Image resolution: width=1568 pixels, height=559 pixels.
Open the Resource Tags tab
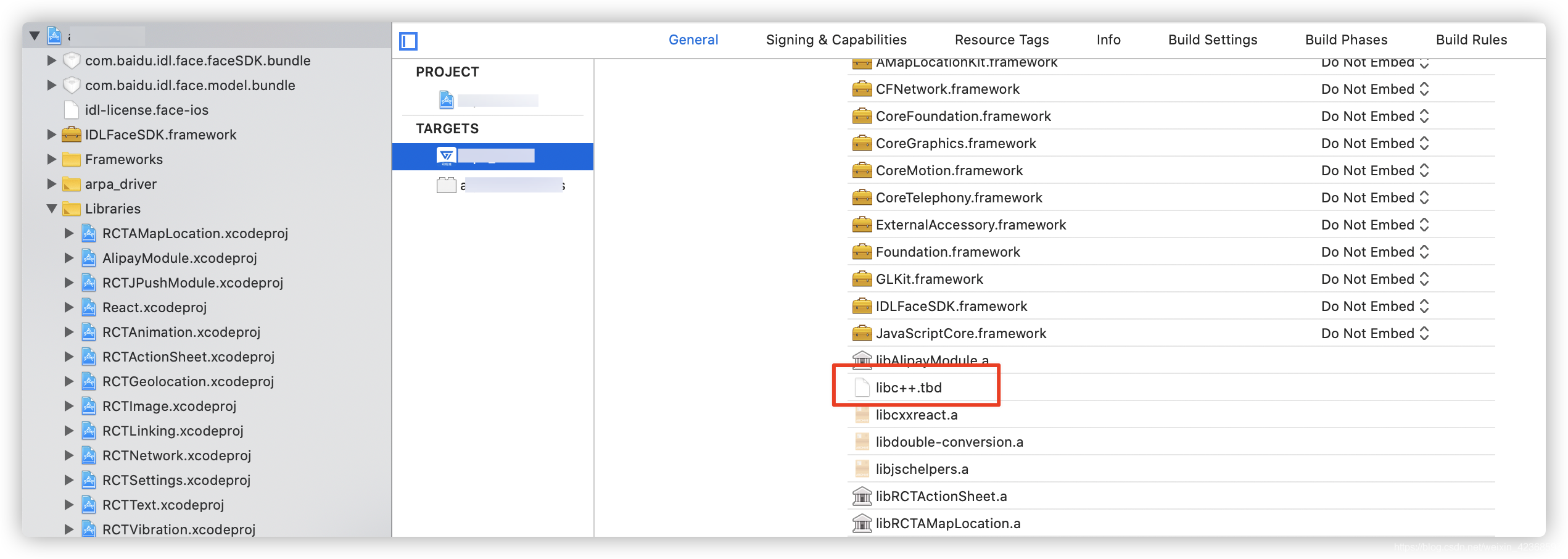click(1002, 39)
